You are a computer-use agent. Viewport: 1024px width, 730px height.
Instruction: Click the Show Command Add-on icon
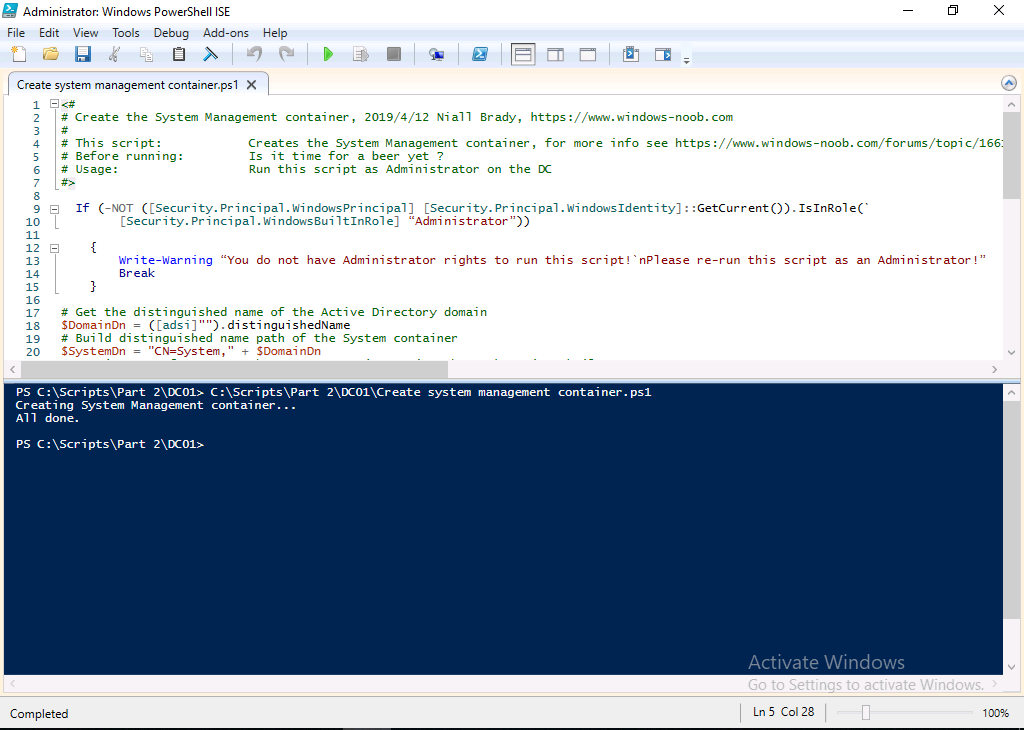(x=663, y=54)
